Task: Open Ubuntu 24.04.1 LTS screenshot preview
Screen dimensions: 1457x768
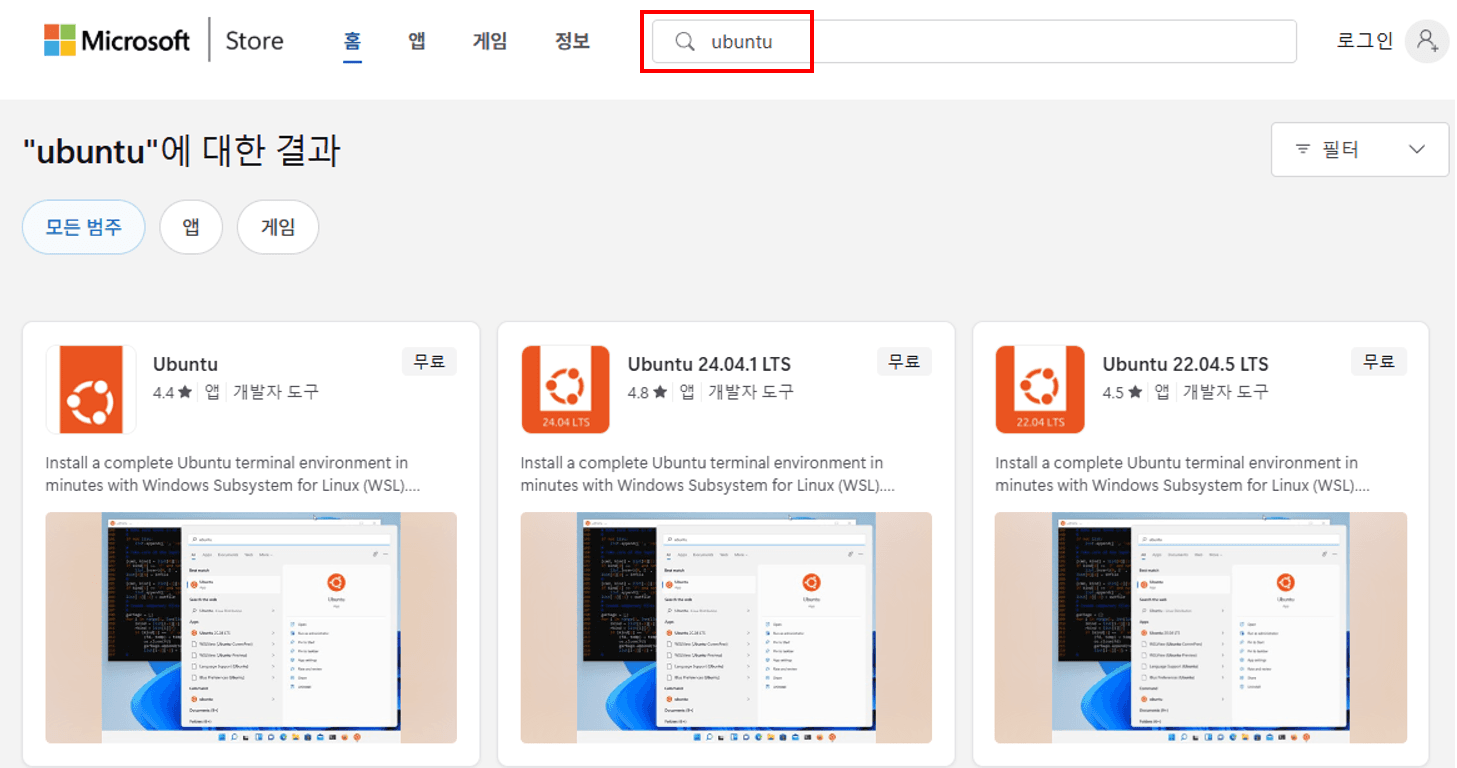Action: click(x=726, y=628)
